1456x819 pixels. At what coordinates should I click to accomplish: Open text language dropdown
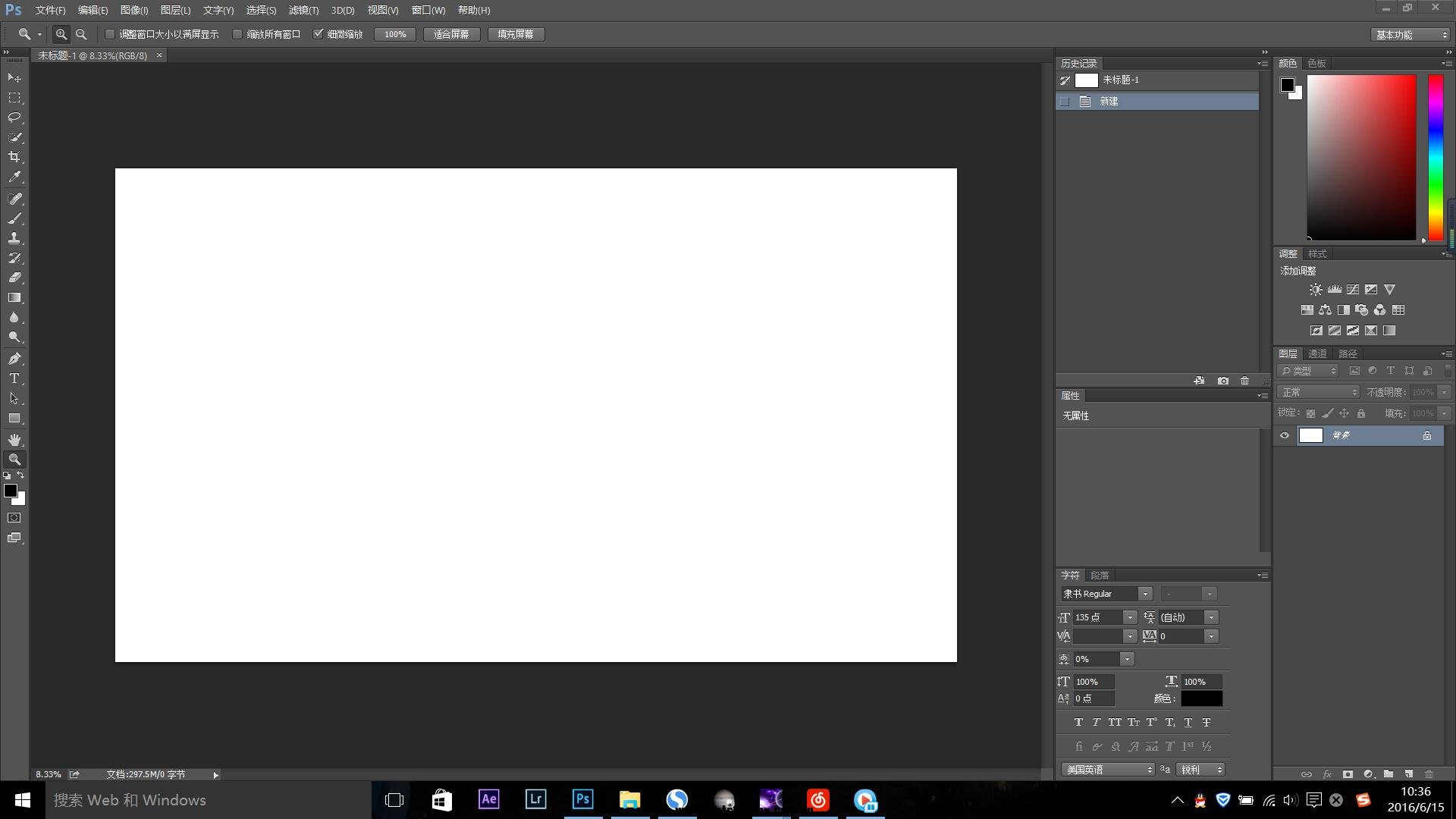(1108, 770)
